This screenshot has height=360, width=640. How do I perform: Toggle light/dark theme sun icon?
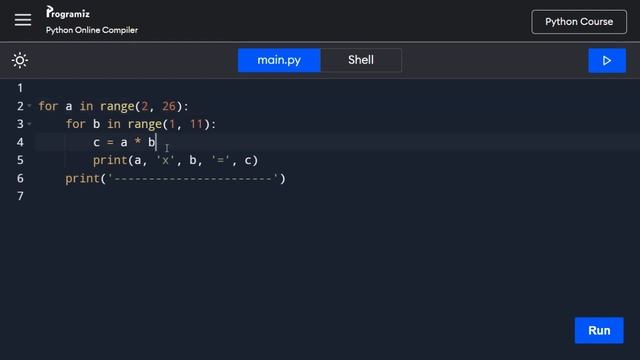pos(20,60)
